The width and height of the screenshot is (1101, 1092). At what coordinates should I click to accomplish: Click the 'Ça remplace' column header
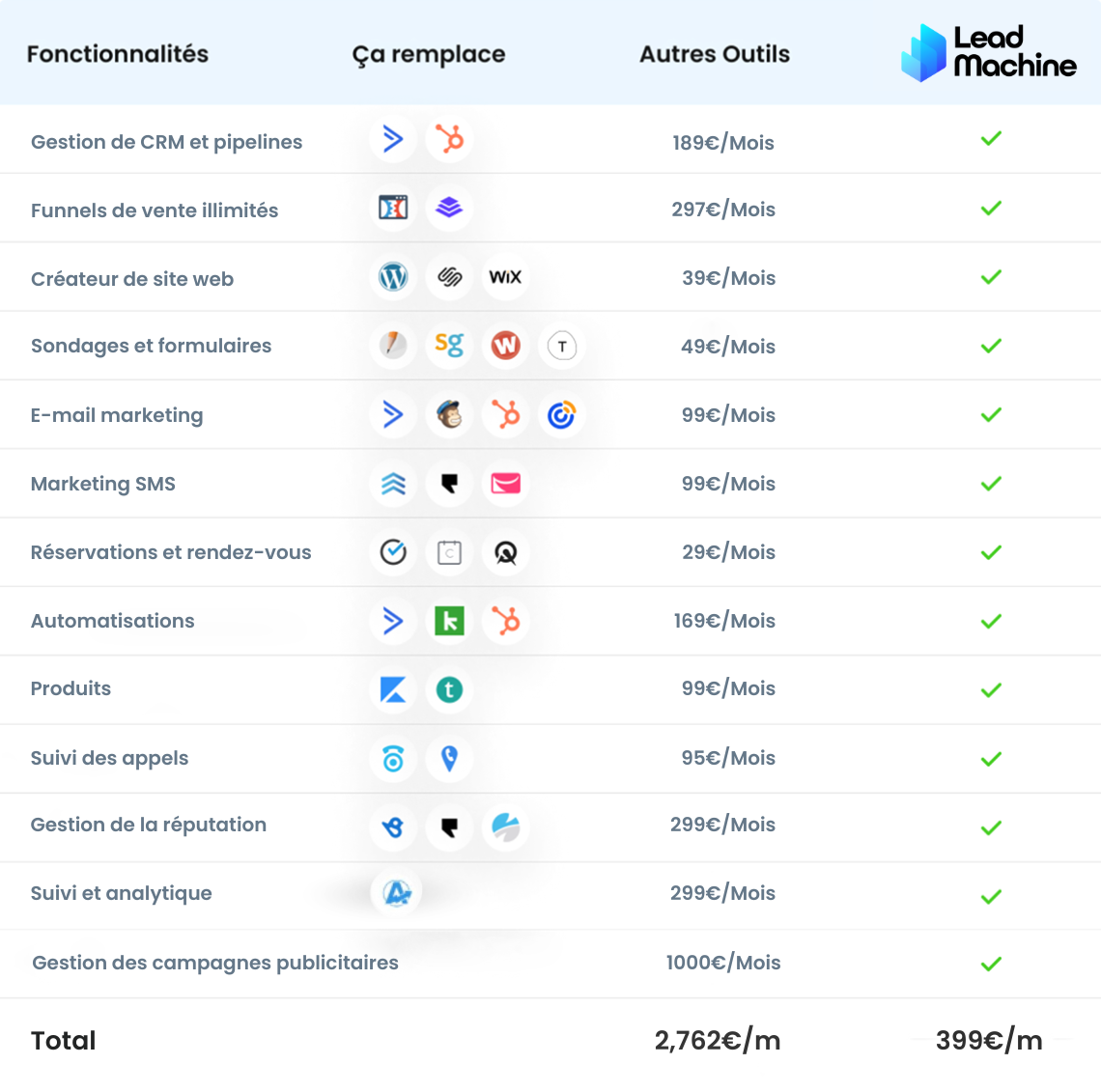pyautogui.click(x=428, y=55)
